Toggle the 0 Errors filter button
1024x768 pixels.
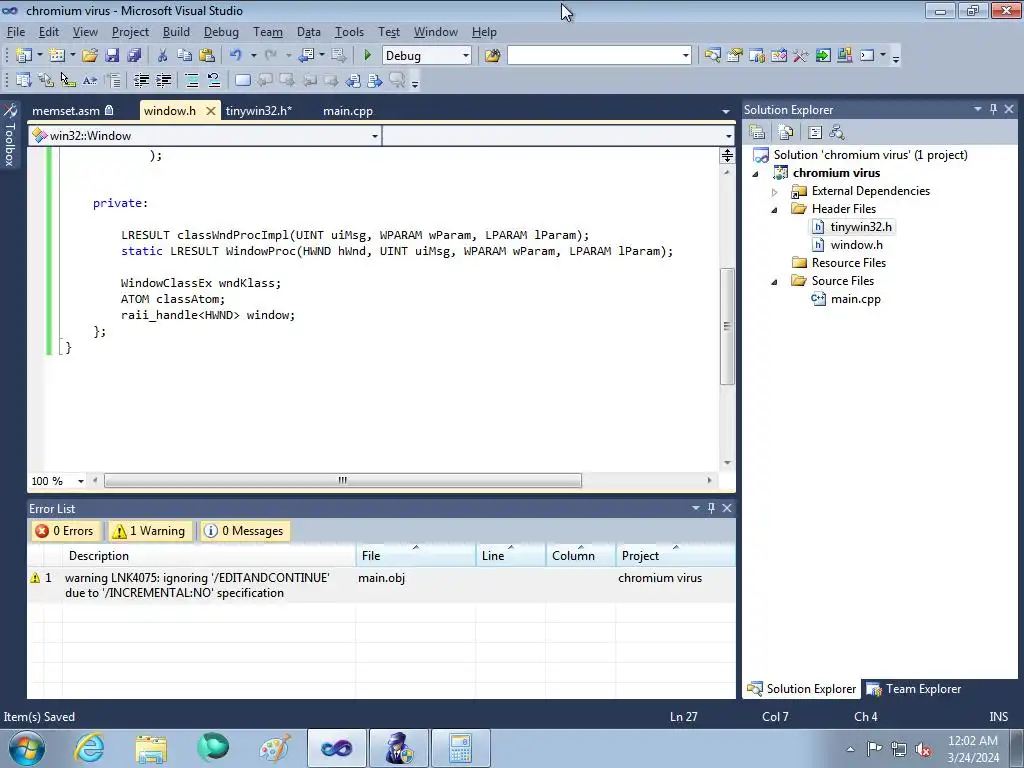(x=65, y=531)
